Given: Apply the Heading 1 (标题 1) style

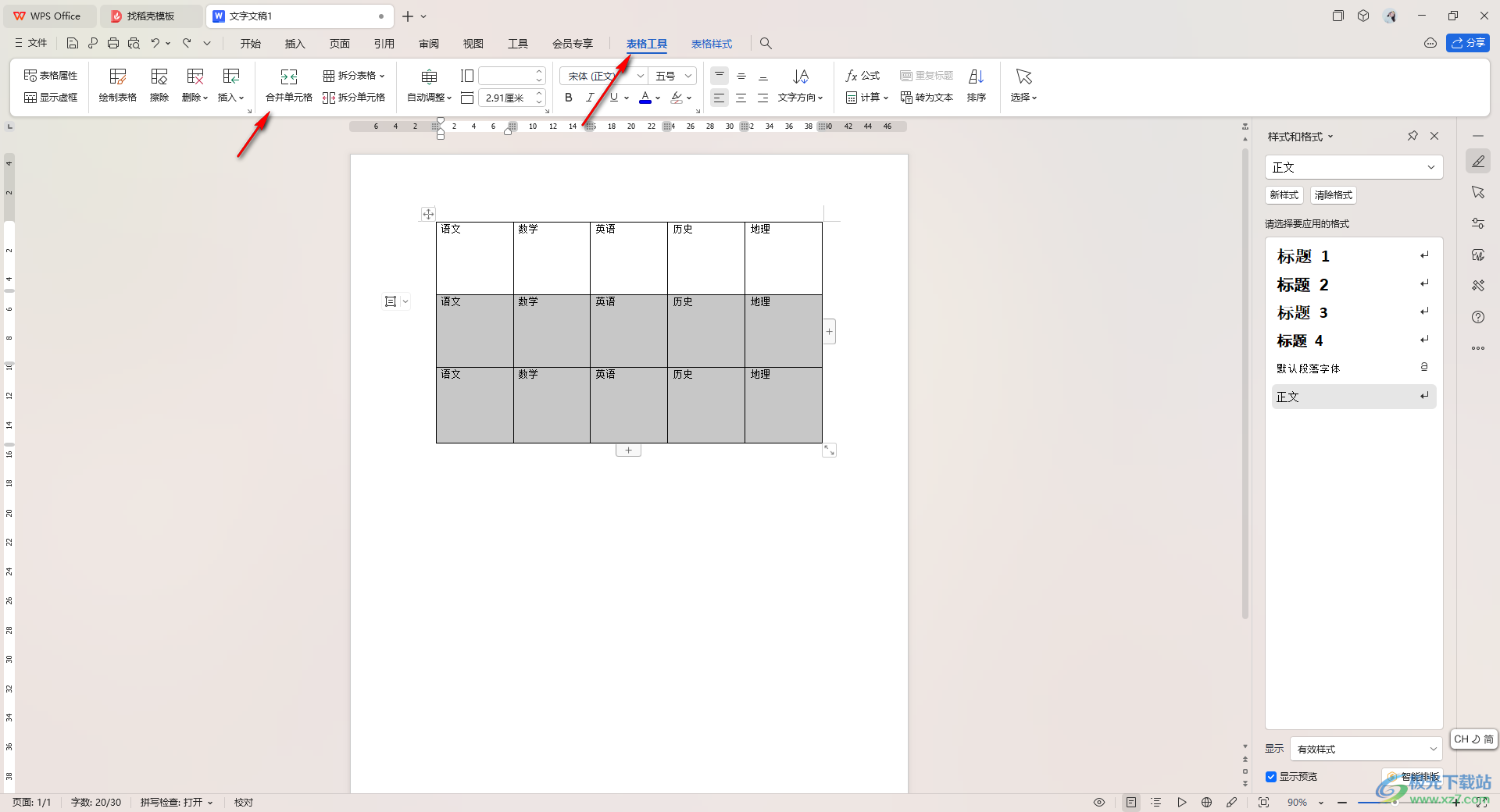Looking at the screenshot, I should pos(1354,256).
